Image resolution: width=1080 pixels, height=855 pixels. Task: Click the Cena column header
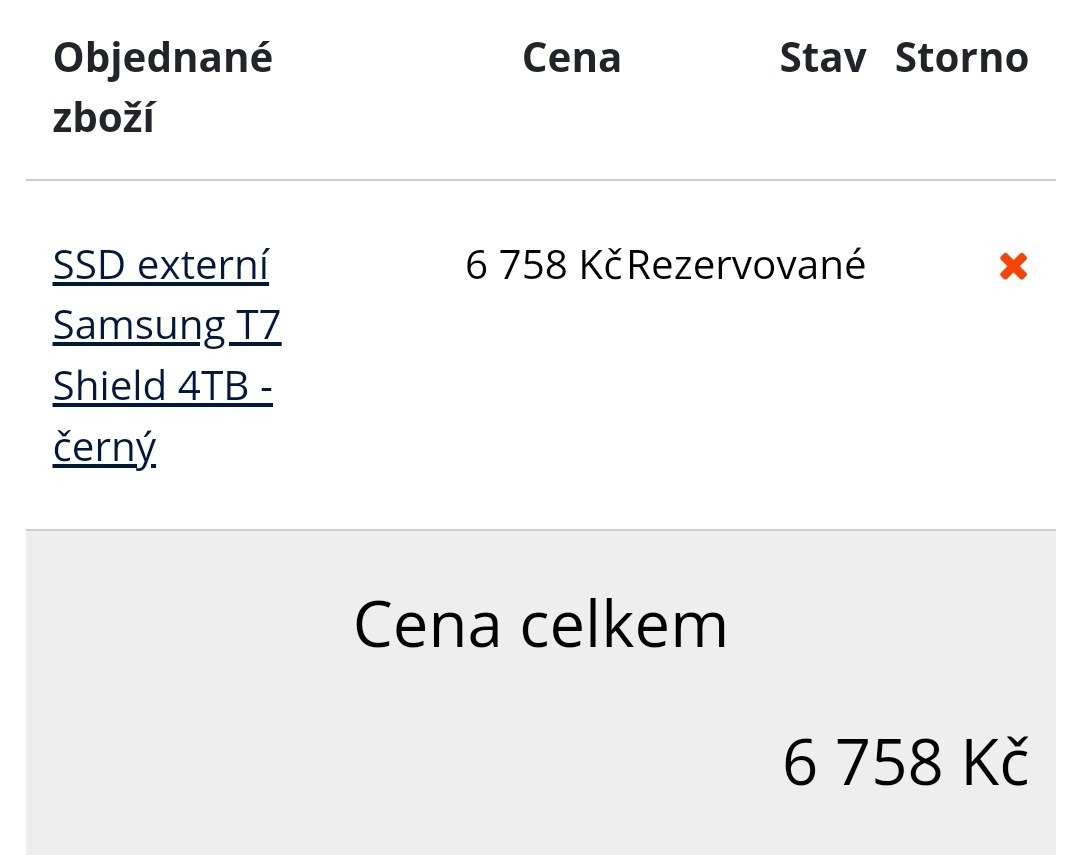point(571,58)
